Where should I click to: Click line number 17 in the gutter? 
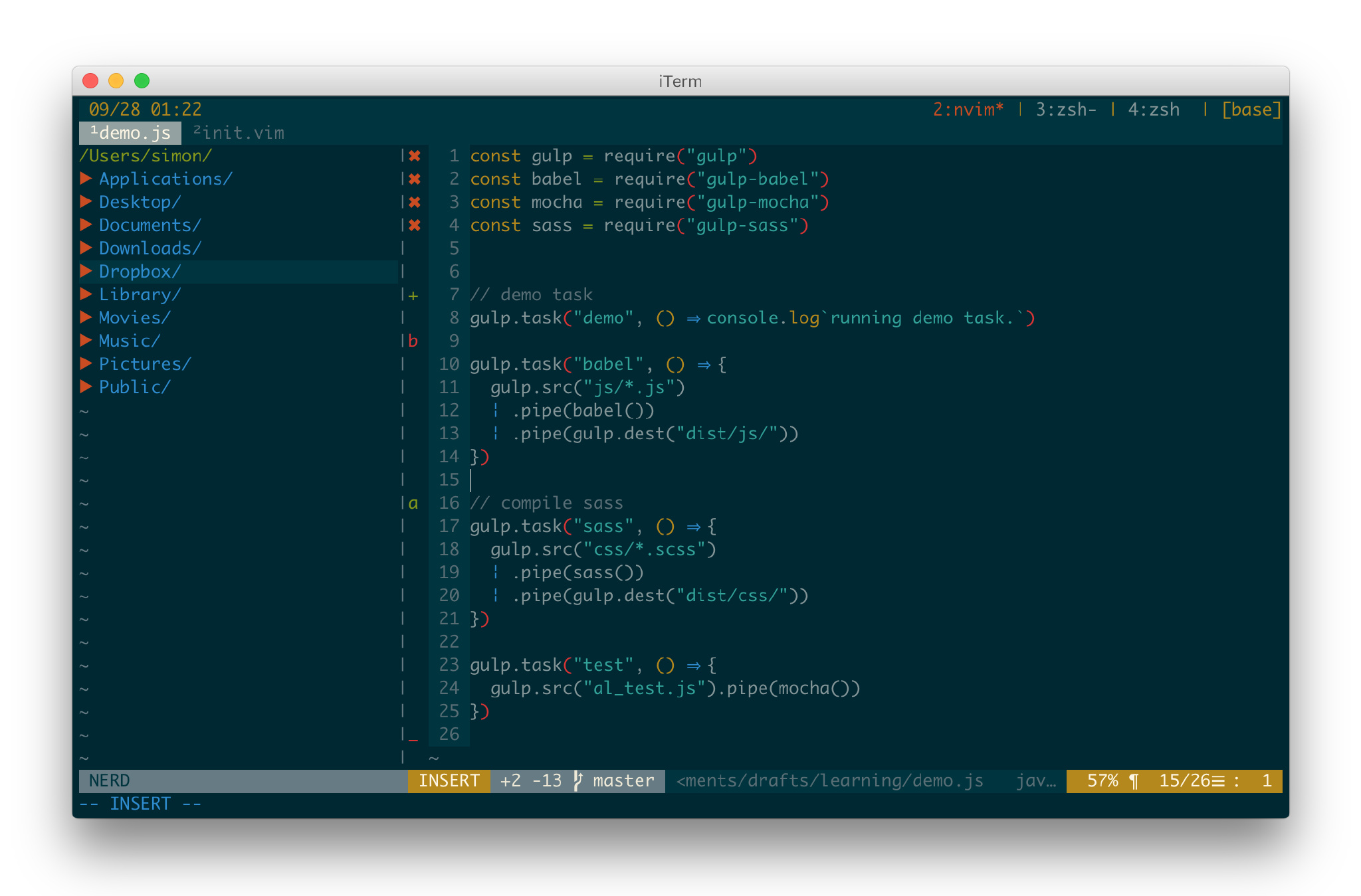pos(449,526)
